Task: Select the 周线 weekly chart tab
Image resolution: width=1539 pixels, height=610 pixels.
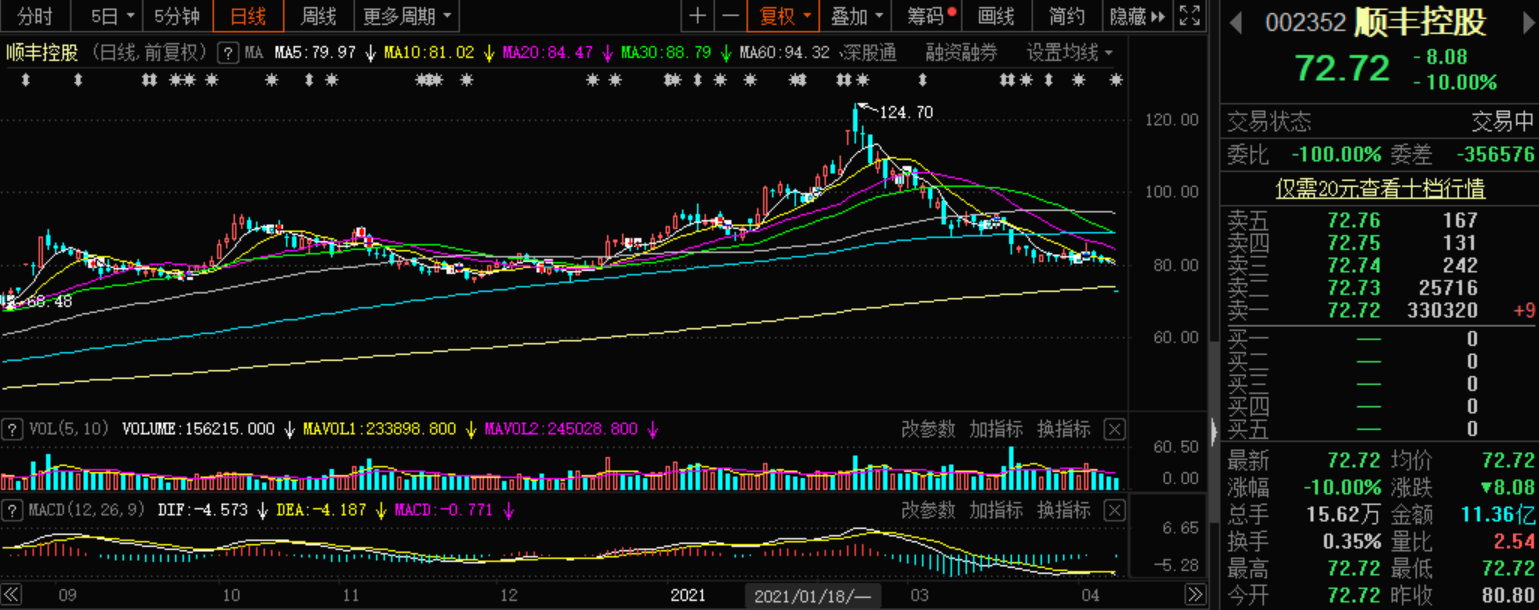Action: 319,16
